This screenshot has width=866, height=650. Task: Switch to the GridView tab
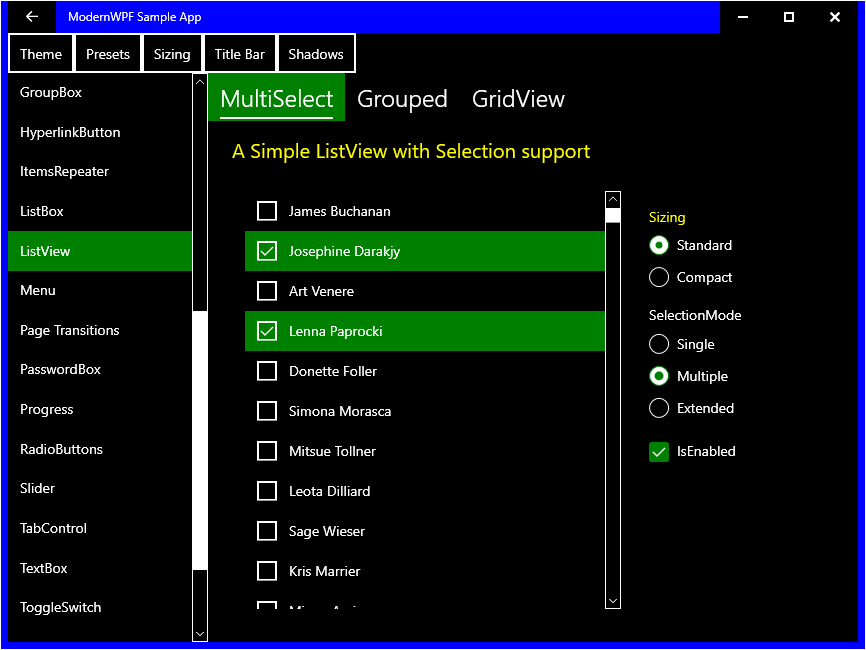[518, 99]
